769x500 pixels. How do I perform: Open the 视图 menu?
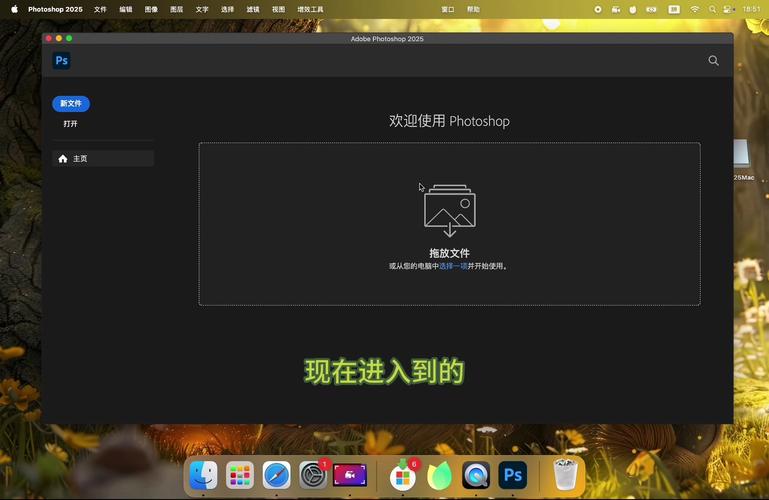(279, 9)
